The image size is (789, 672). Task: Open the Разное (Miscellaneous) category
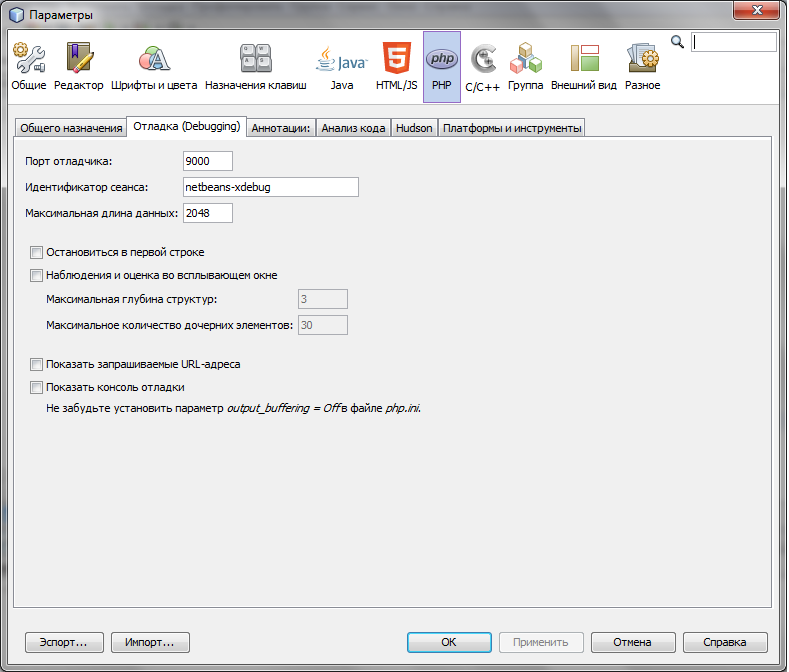click(x=642, y=66)
